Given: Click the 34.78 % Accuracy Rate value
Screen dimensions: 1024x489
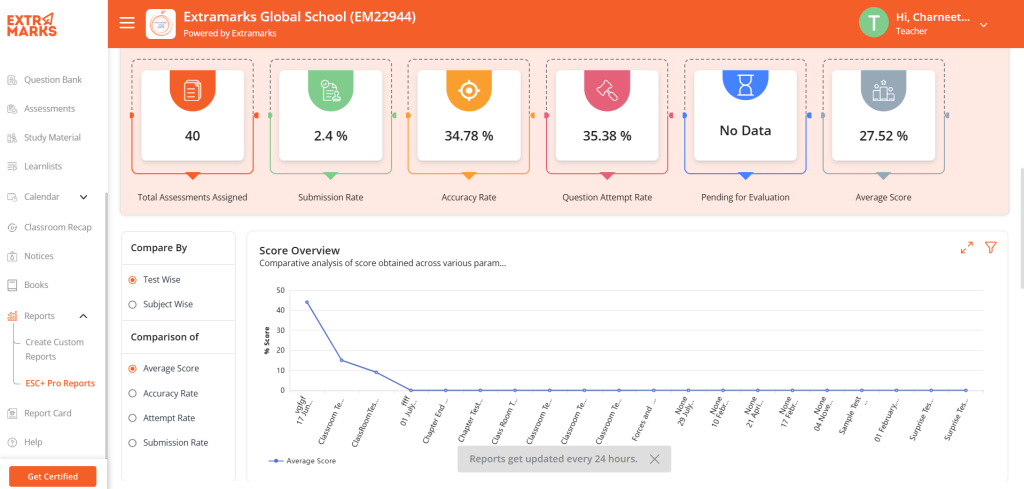Looking at the screenshot, I should coord(469,136).
